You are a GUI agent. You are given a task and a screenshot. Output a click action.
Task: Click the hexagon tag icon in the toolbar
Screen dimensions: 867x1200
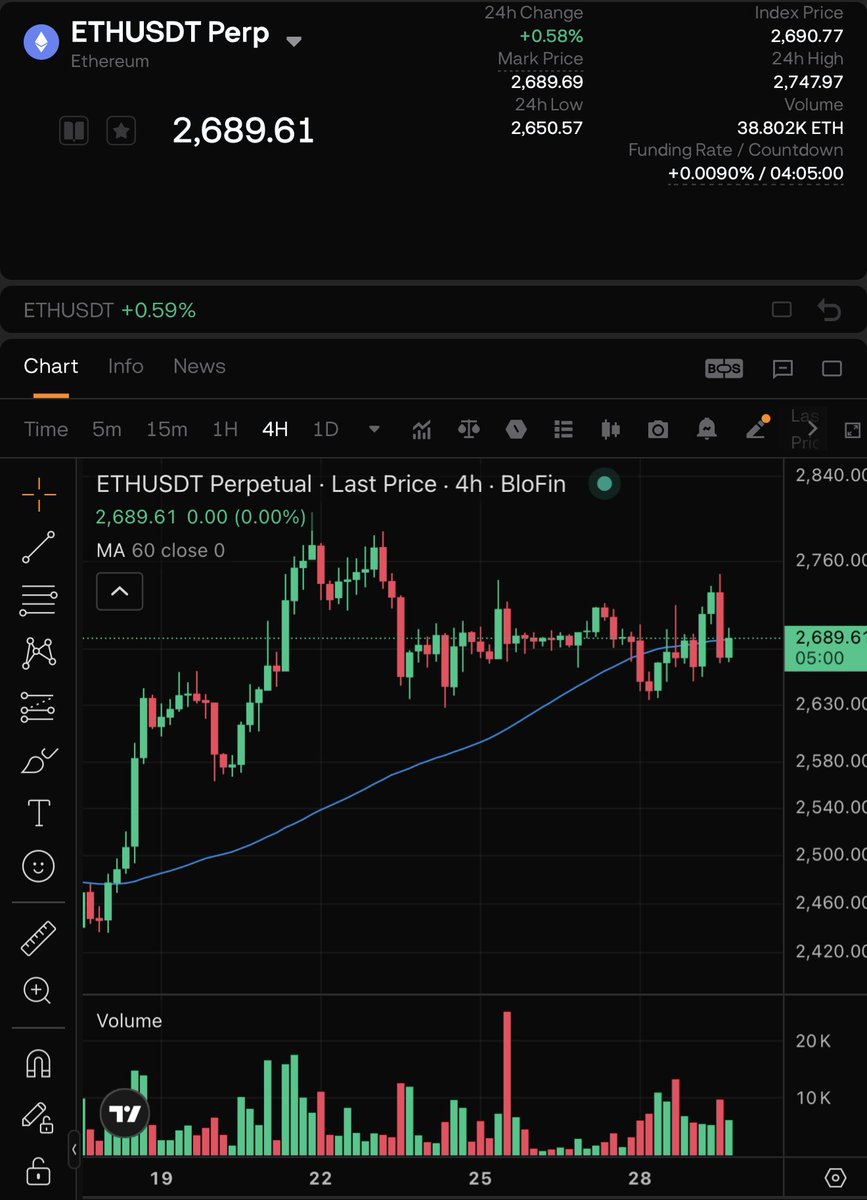tap(515, 429)
